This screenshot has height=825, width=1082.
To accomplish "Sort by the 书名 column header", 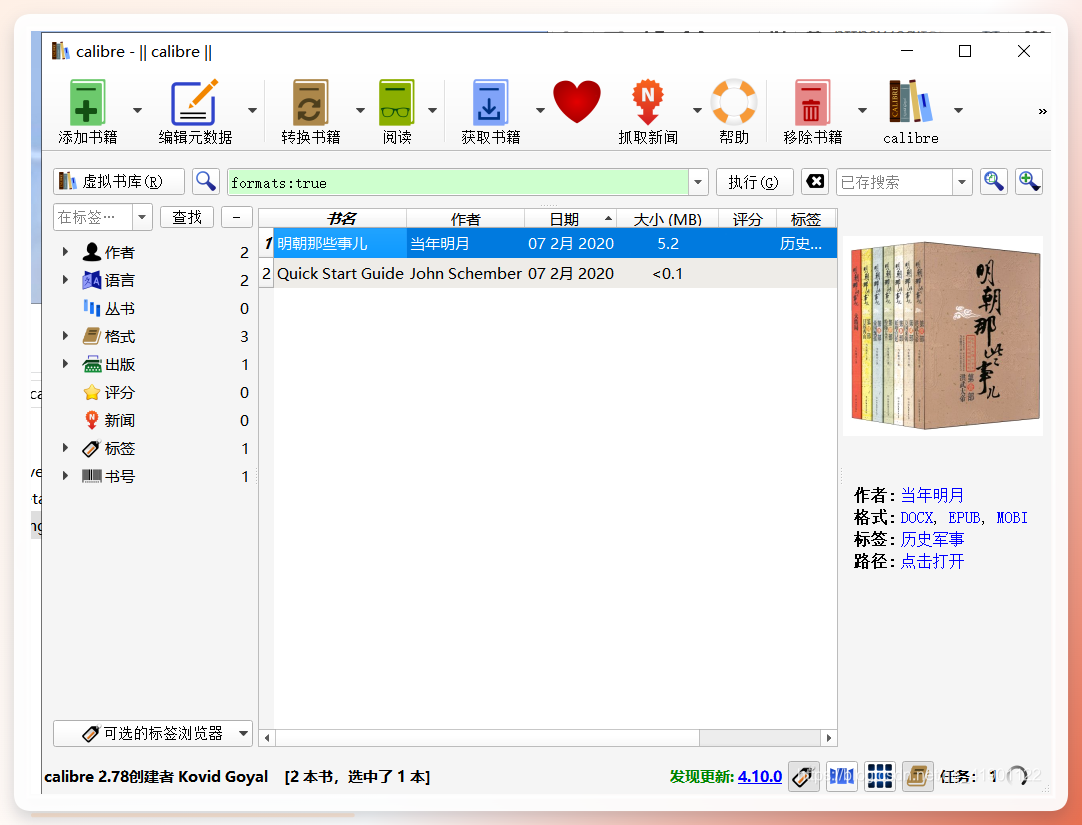I will click(x=341, y=219).
